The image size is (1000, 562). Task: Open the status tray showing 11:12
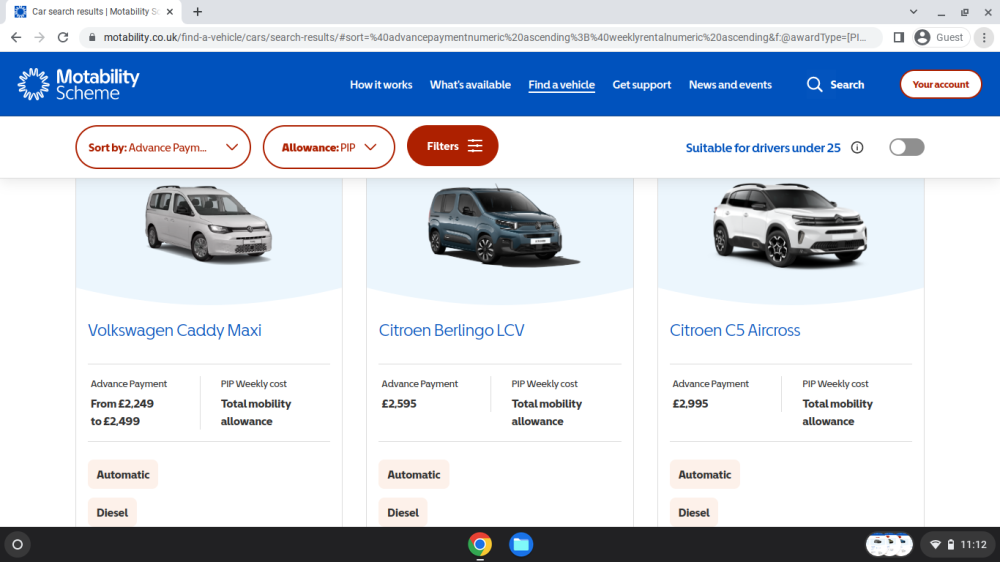pyautogui.click(x=959, y=544)
